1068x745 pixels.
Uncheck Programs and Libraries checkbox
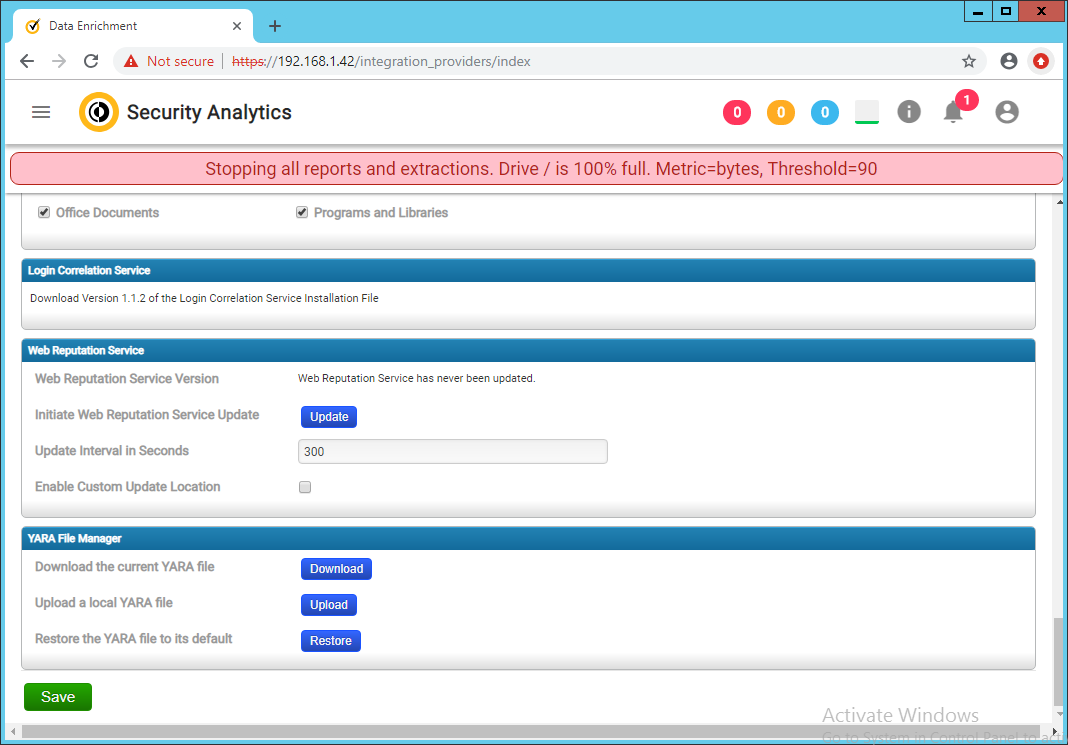[x=302, y=213]
